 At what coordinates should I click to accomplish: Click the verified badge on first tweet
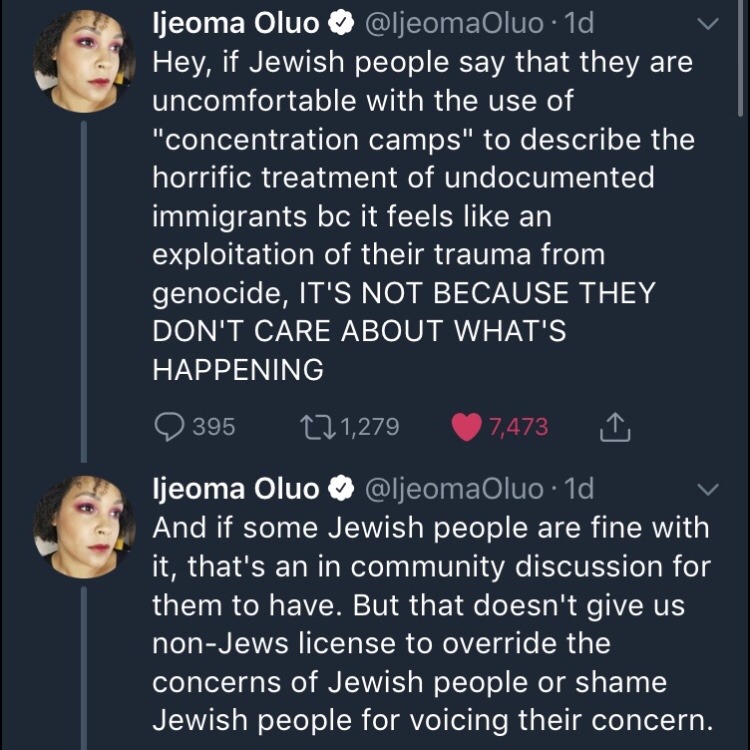(341, 22)
